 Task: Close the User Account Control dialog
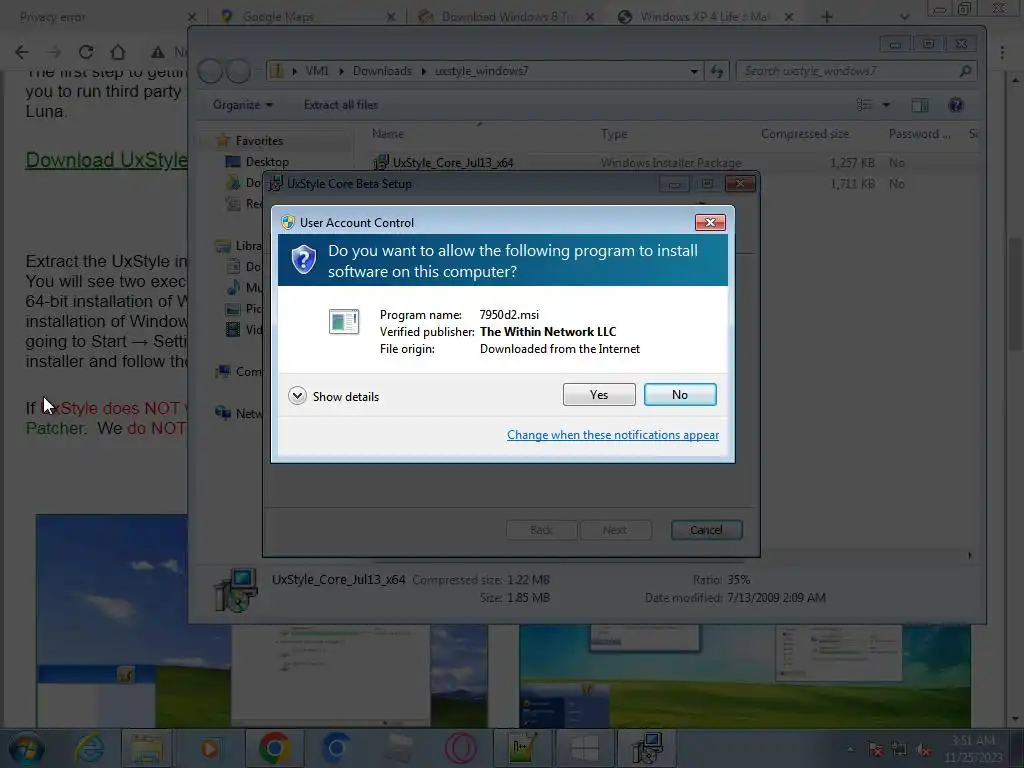pos(710,223)
